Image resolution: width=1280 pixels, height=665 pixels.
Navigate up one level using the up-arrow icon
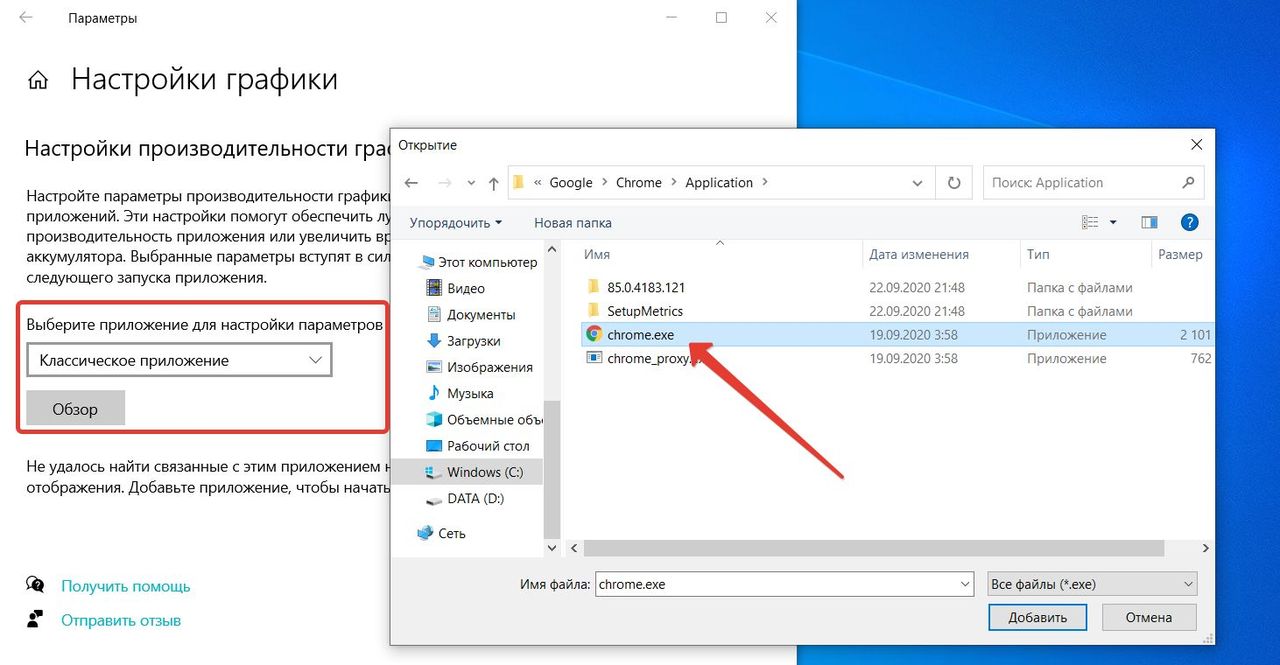pos(493,182)
